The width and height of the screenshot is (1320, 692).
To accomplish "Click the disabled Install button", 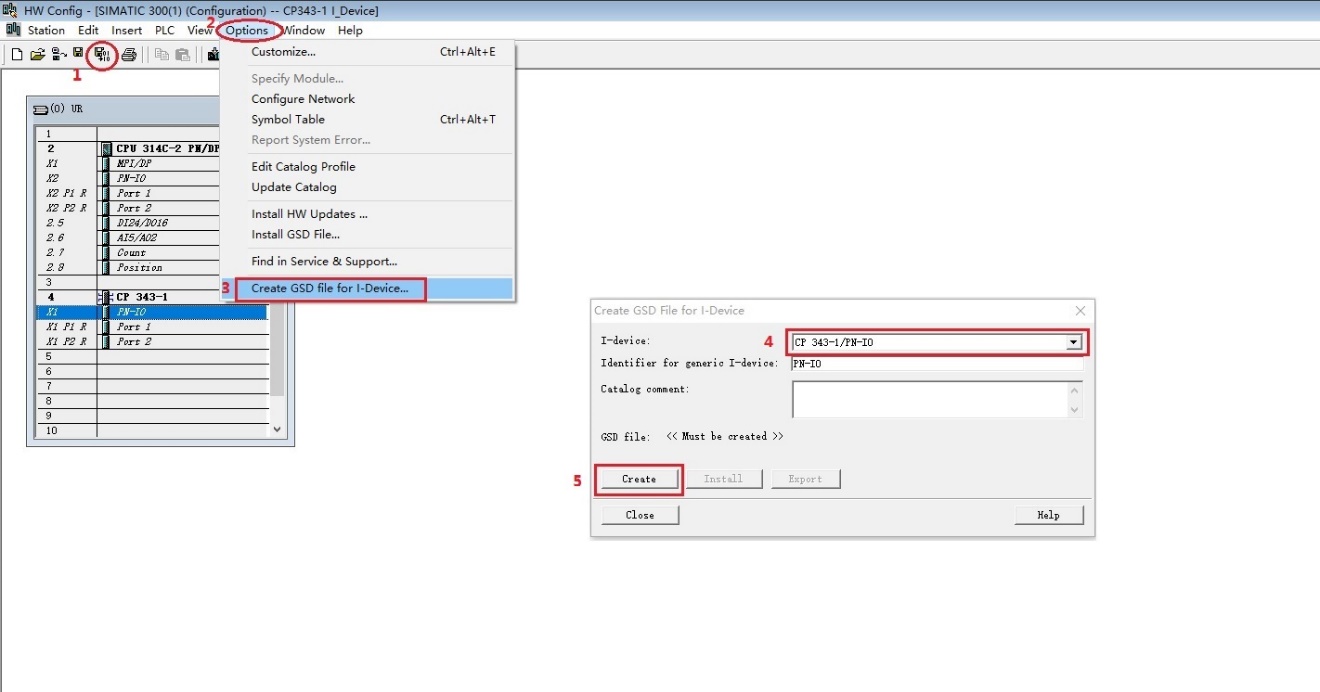I will click(x=723, y=479).
